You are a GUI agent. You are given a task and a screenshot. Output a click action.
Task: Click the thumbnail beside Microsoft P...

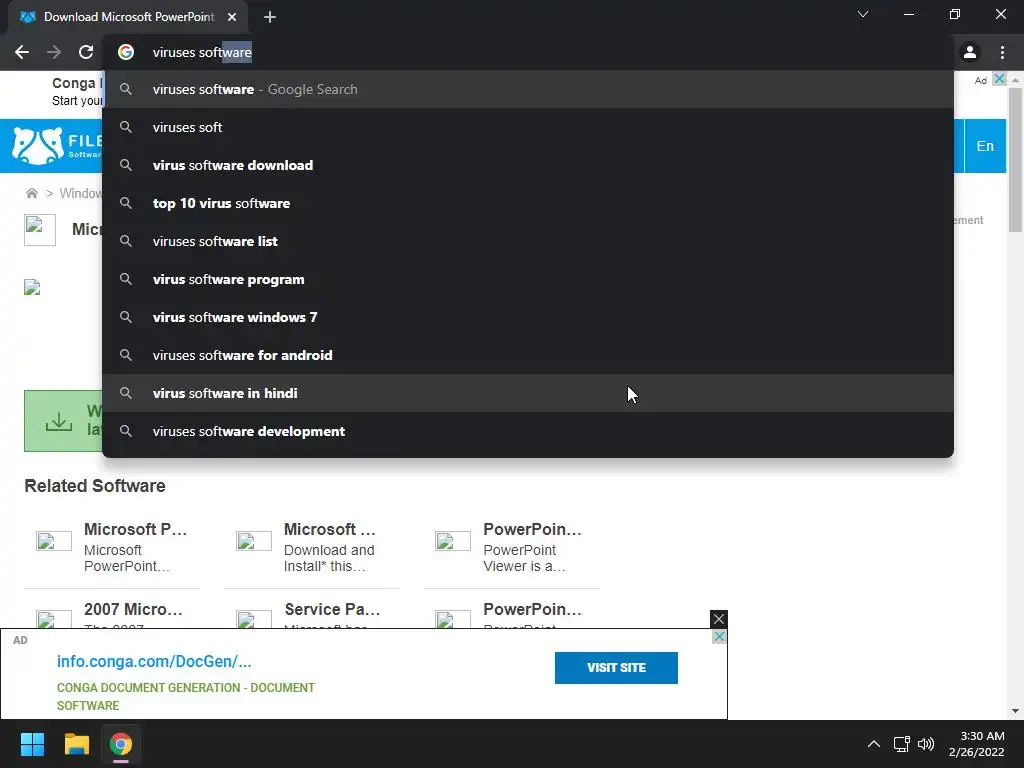pyautogui.click(x=54, y=541)
